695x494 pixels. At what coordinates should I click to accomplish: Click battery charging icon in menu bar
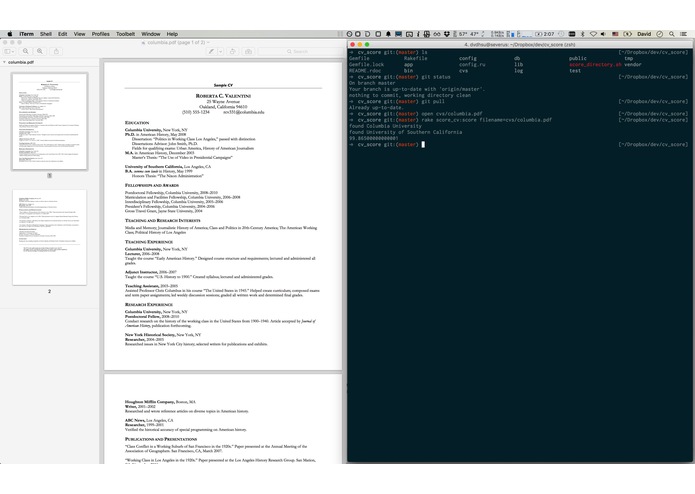click(x=628, y=34)
